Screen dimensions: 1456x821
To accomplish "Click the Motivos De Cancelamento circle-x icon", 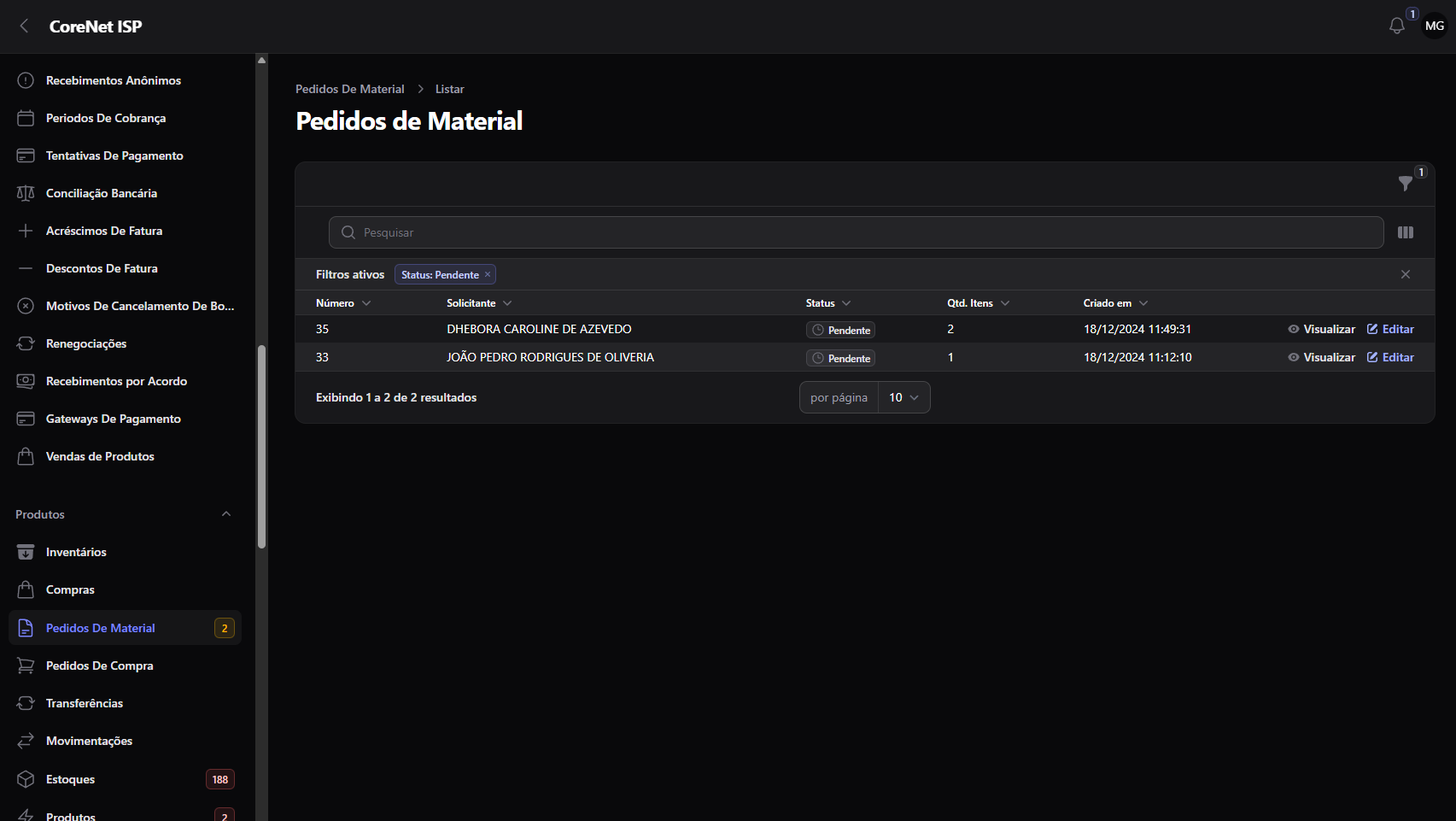I will click(26, 306).
